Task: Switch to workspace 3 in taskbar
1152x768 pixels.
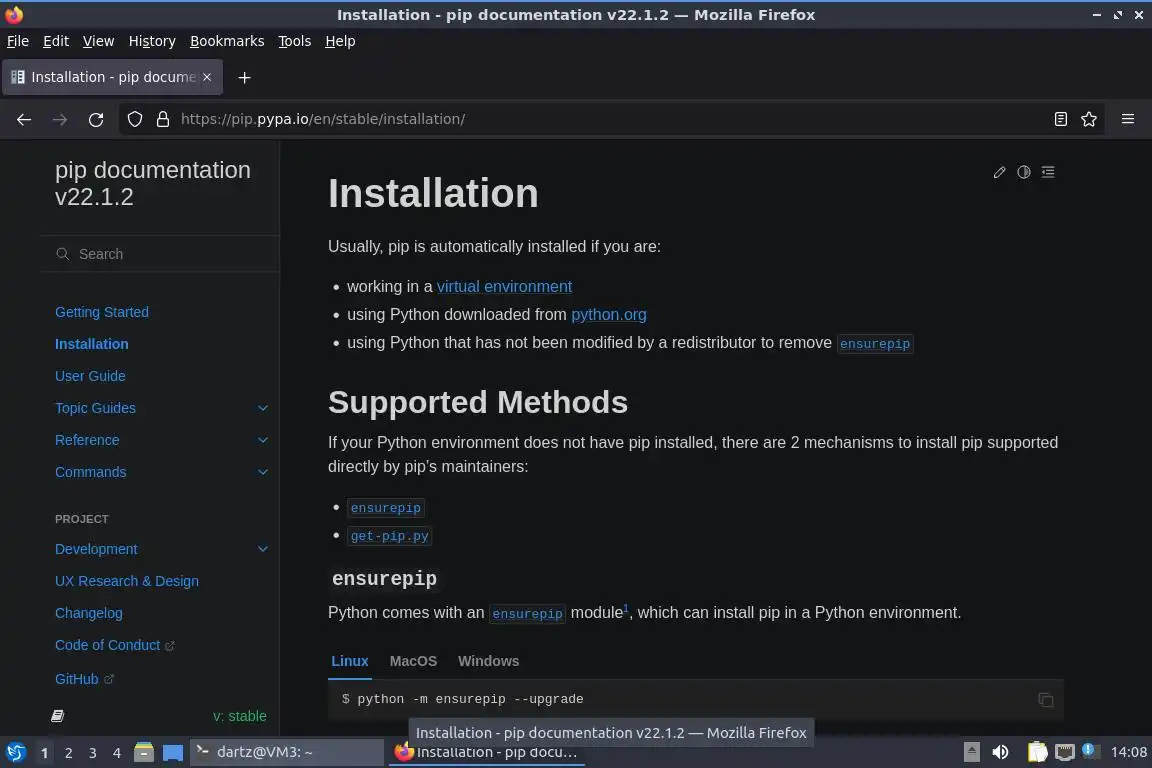Action: click(93, 753)
